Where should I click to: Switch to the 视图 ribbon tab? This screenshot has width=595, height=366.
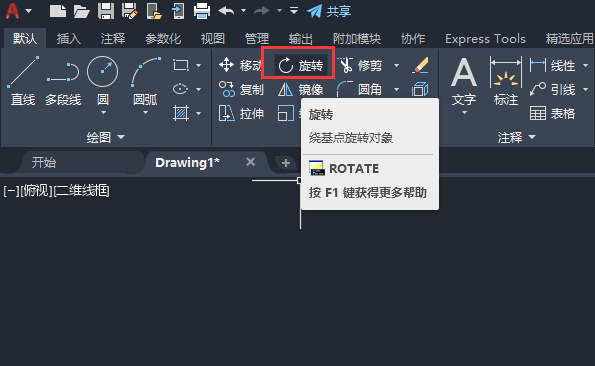click(212, 38)
